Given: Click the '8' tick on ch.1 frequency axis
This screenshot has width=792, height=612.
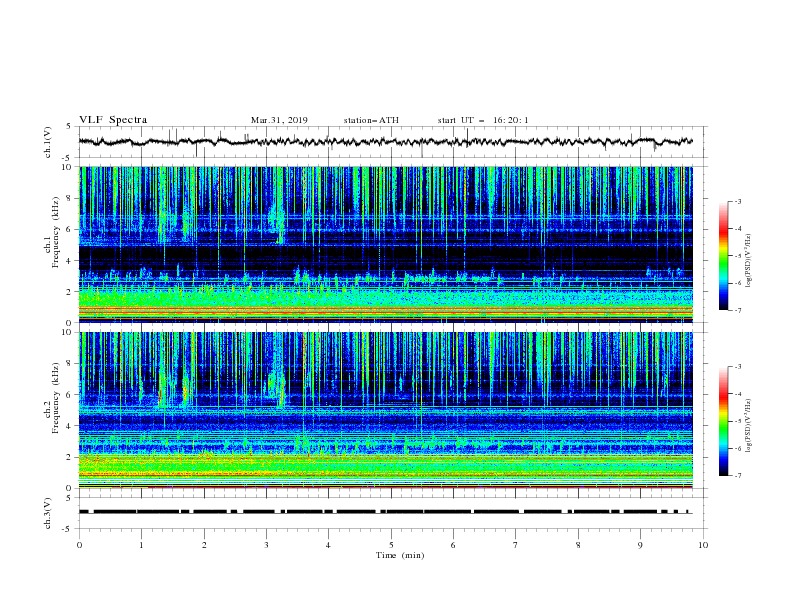Looking at the screenshot, I should click(x=69, y=198).
